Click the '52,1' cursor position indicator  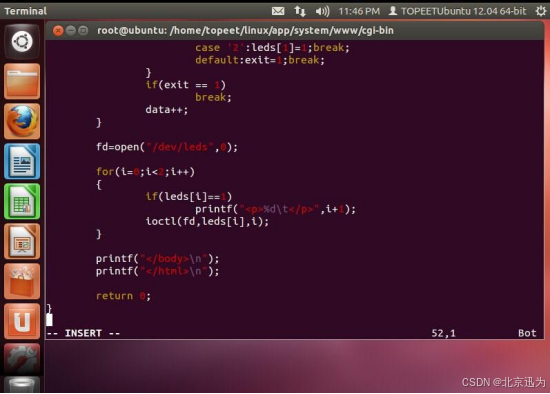pyautogui.click(x=443, y=333)
